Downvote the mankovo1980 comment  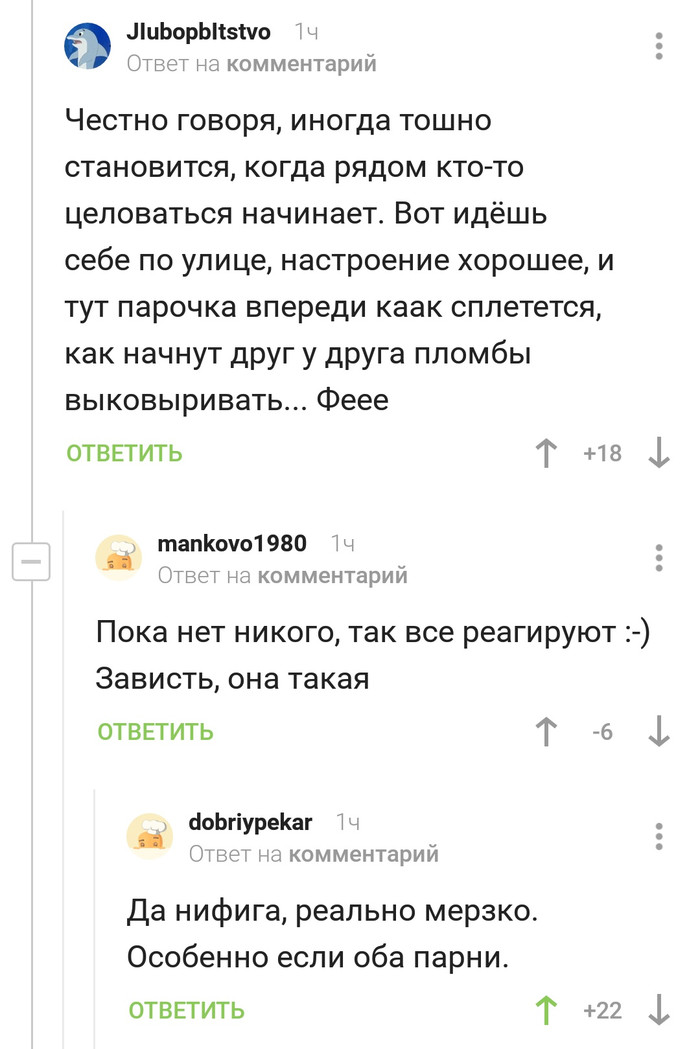pyautogui.click(x=659, y=732)
